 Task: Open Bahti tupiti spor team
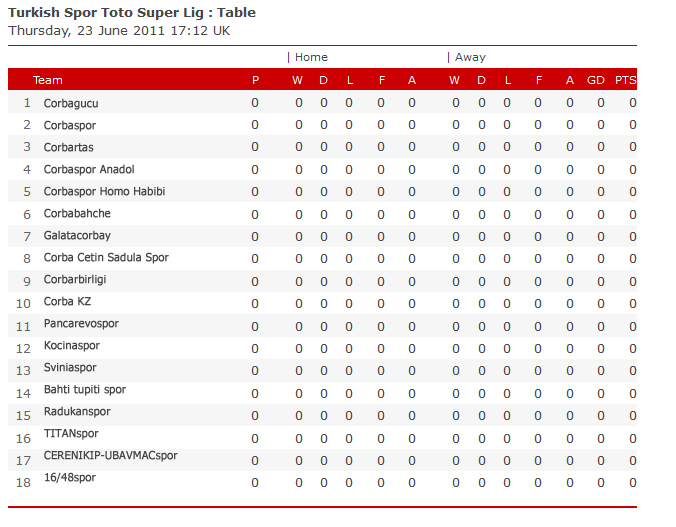85,390
